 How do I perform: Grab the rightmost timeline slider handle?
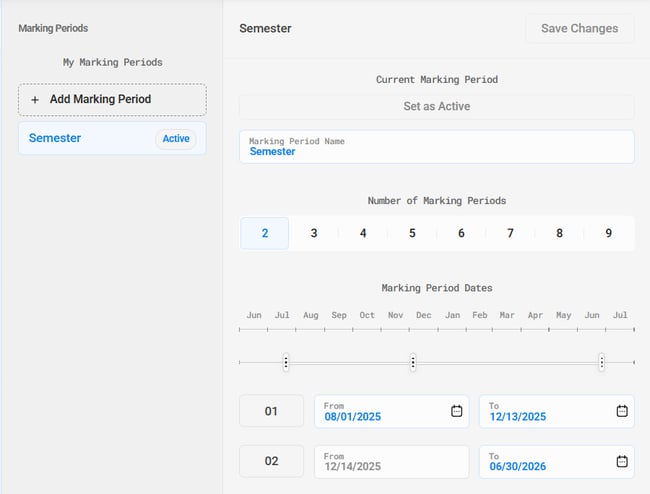coord(601,362)
